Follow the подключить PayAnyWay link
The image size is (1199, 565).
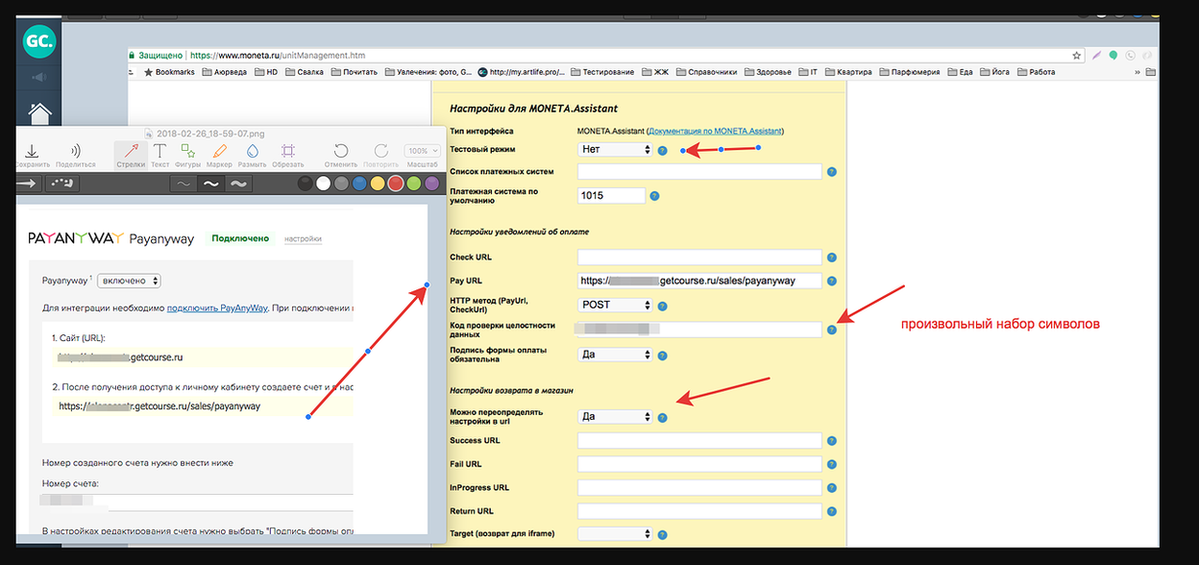click(216, 309)
